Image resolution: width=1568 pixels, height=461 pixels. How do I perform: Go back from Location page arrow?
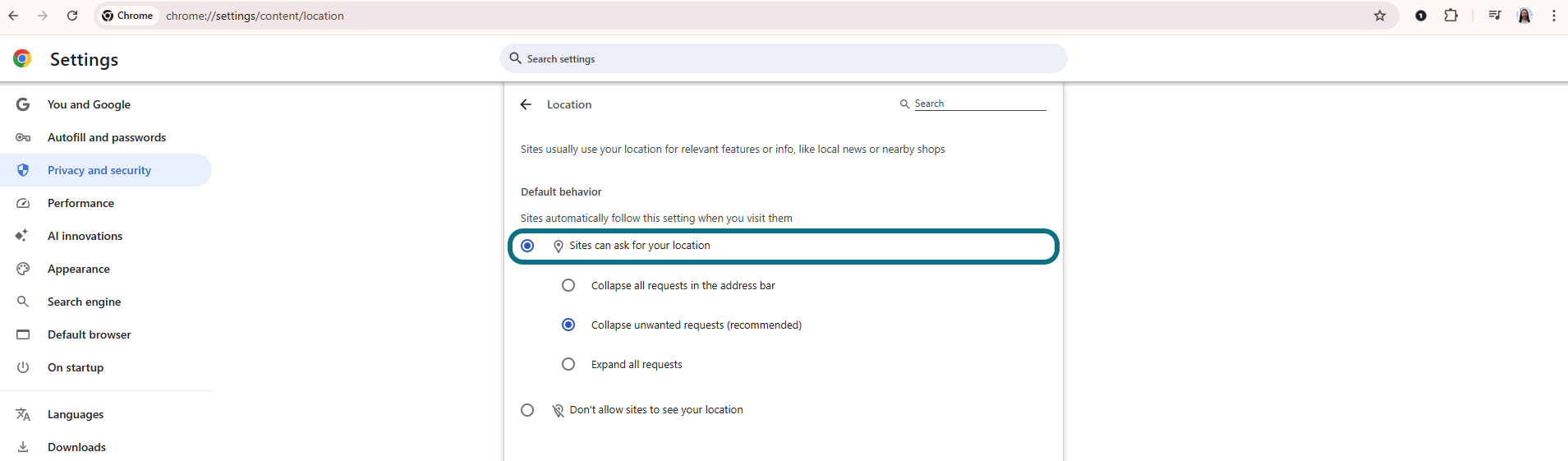click(x=526, y=104)
